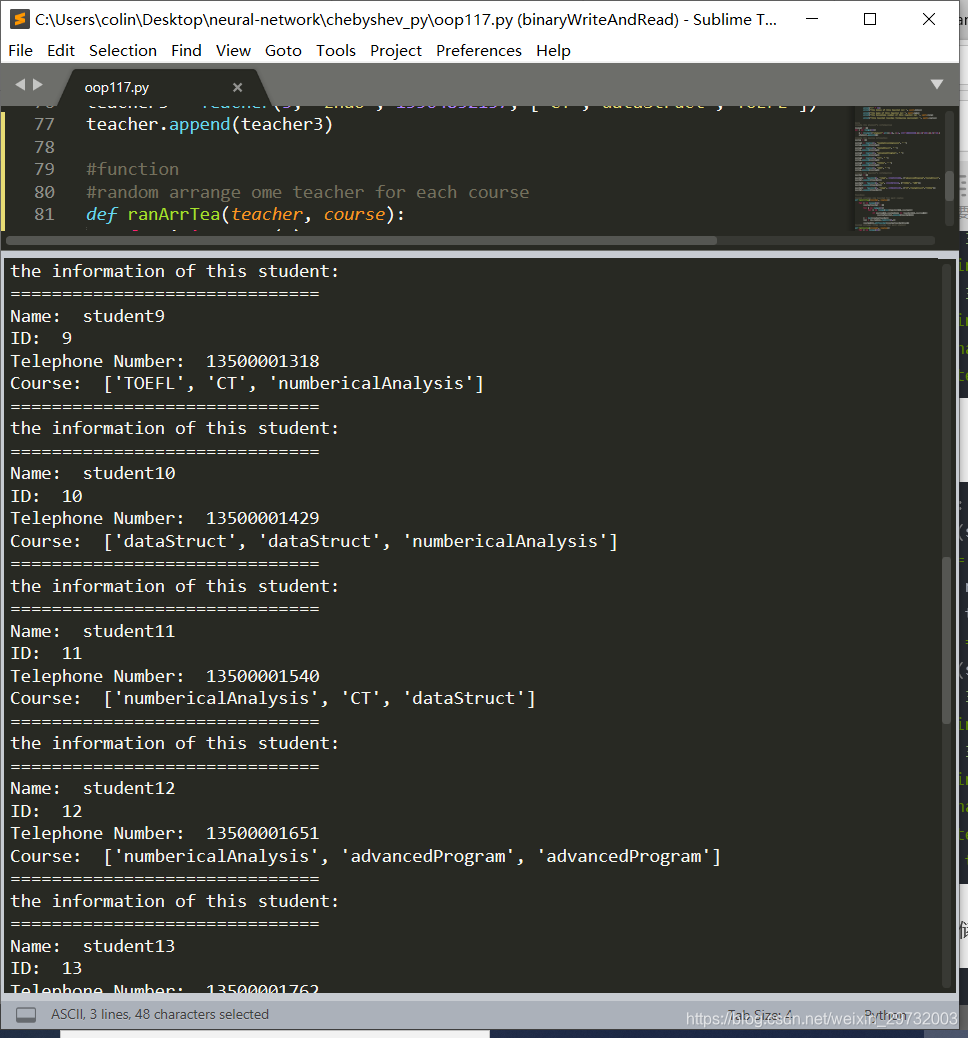Open the Tools menu
968x1038 pixels.
(x=336, y=50)
